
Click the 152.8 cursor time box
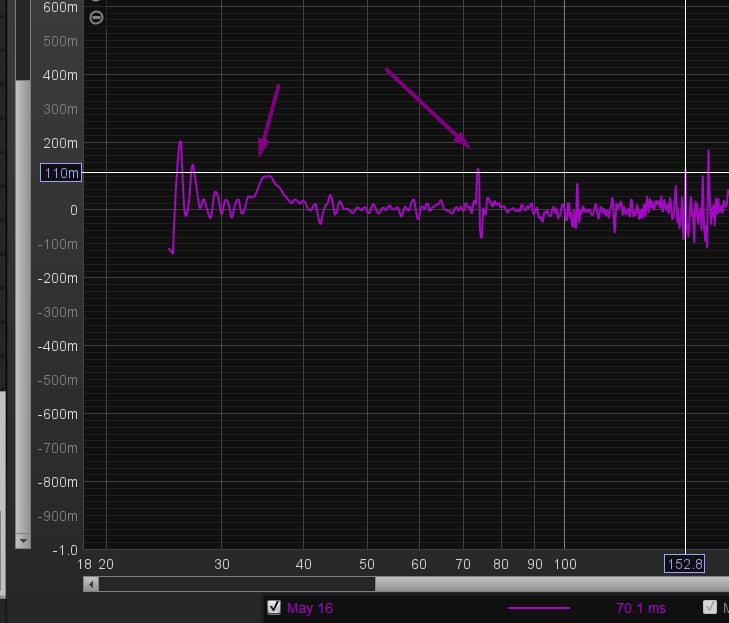pyautogui.click(x=684, y=564)
